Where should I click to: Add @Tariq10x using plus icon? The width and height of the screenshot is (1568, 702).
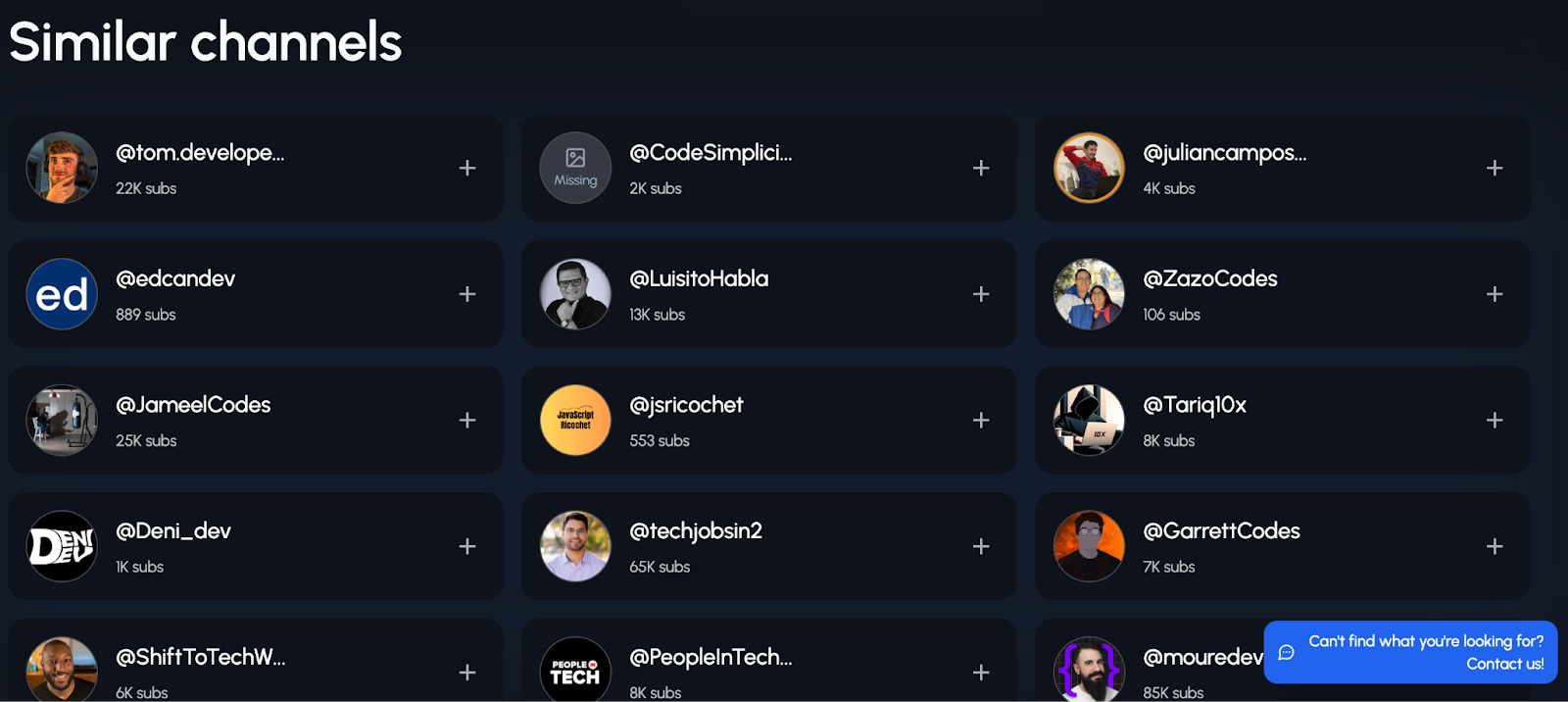[1494, 420]
